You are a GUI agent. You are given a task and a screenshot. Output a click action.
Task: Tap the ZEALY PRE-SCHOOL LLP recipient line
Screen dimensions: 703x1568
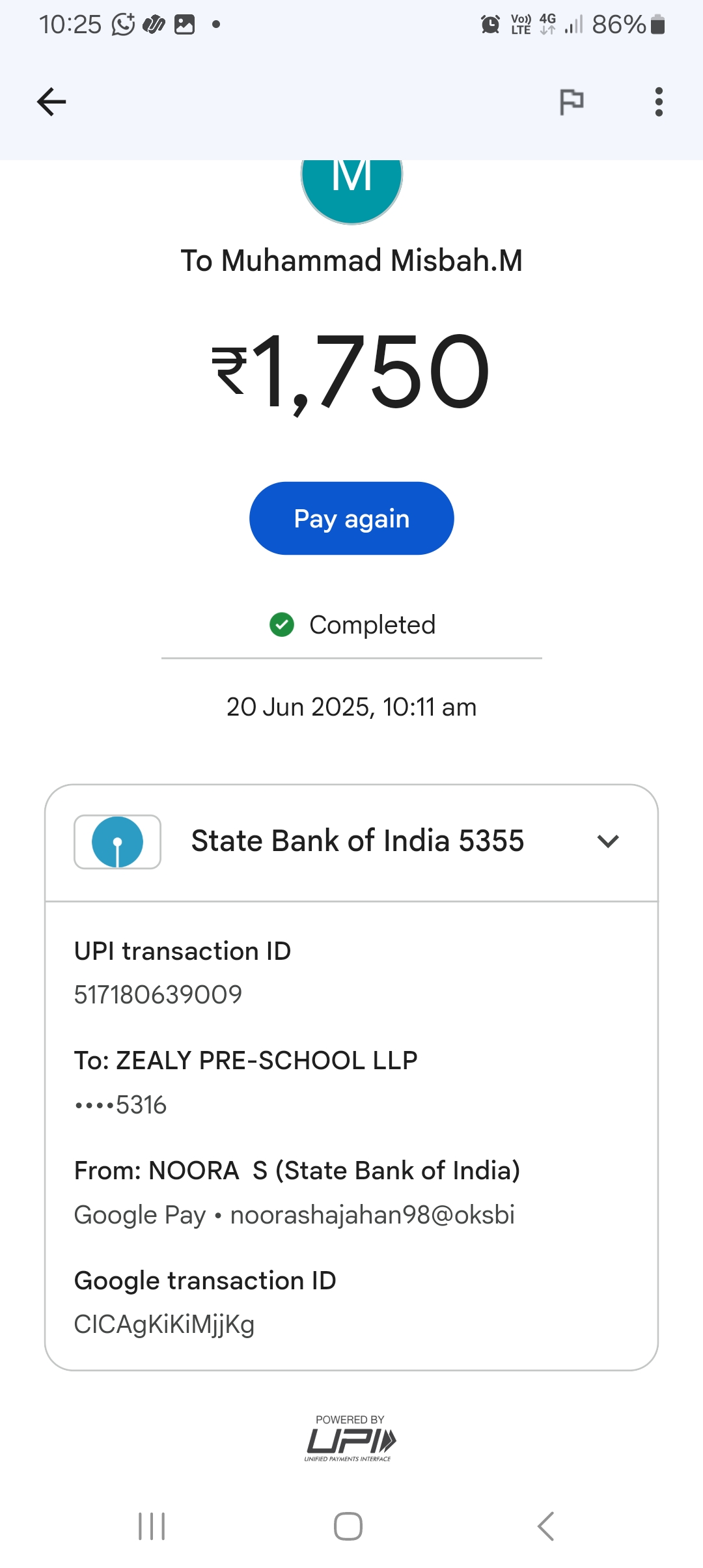(246, 1061)
